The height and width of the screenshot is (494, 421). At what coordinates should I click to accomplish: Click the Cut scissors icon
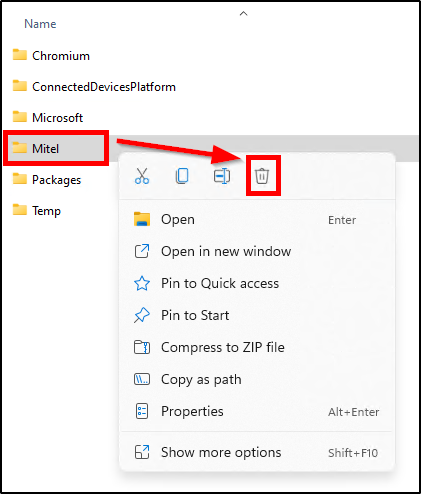142,176
